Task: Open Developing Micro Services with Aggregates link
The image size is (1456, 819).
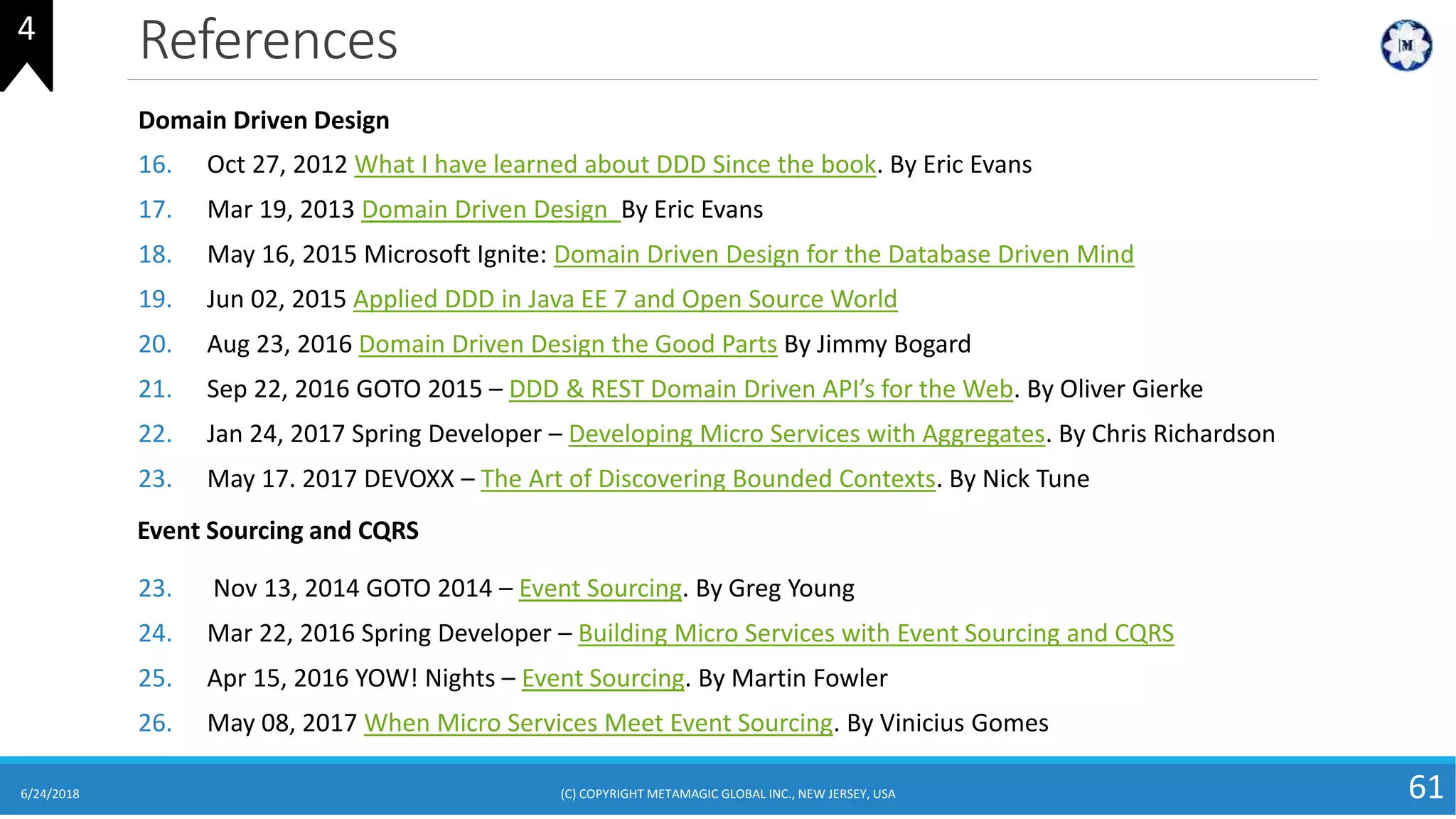Action: (806, 434)
